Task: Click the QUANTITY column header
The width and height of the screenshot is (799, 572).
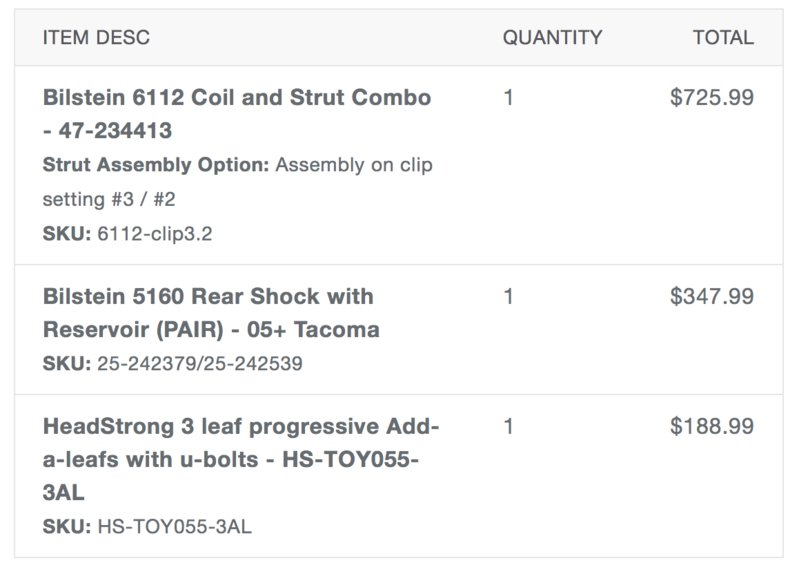Action: click(552, 38)
